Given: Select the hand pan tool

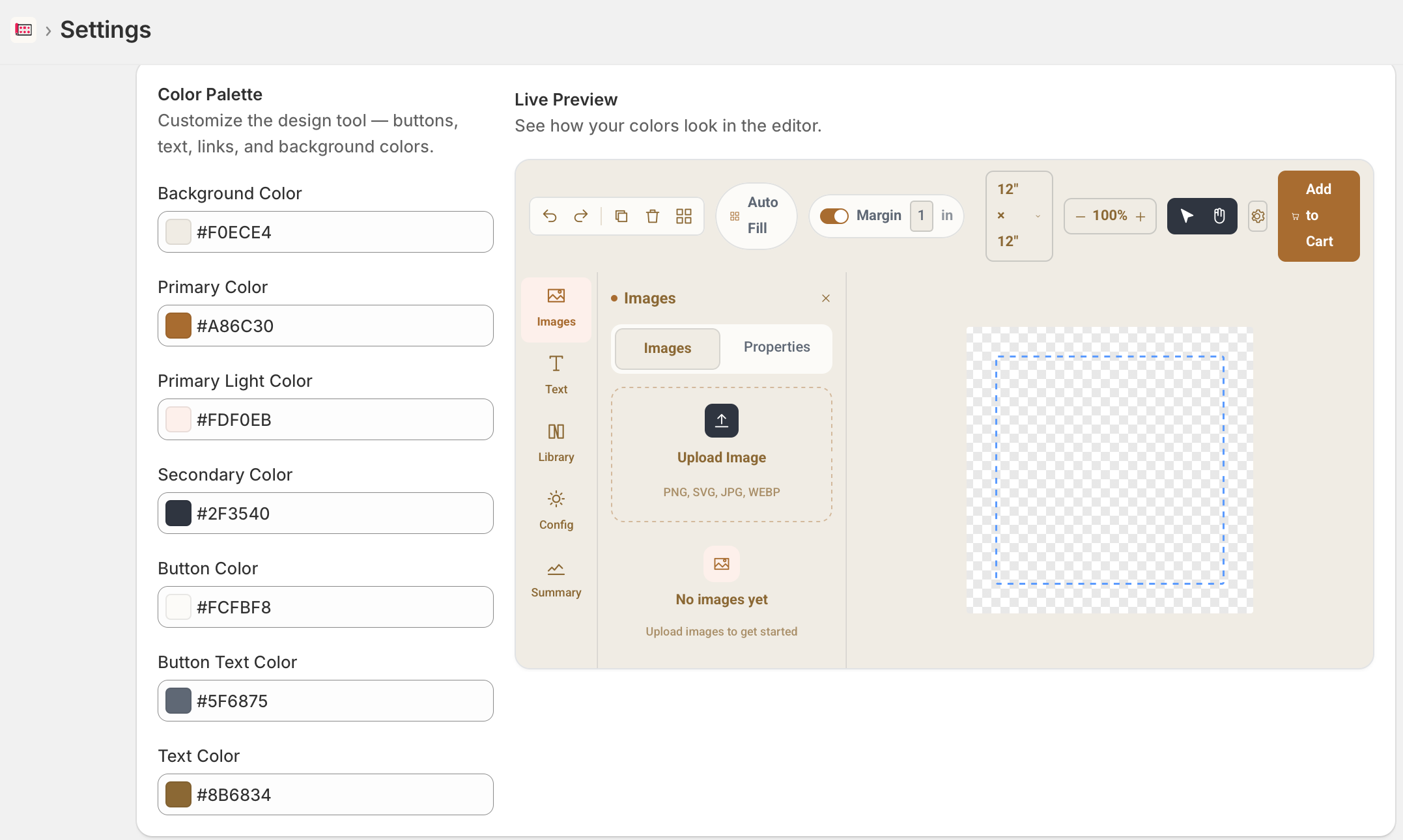Looking at the screenshot, I should [x=1219, y=216].
